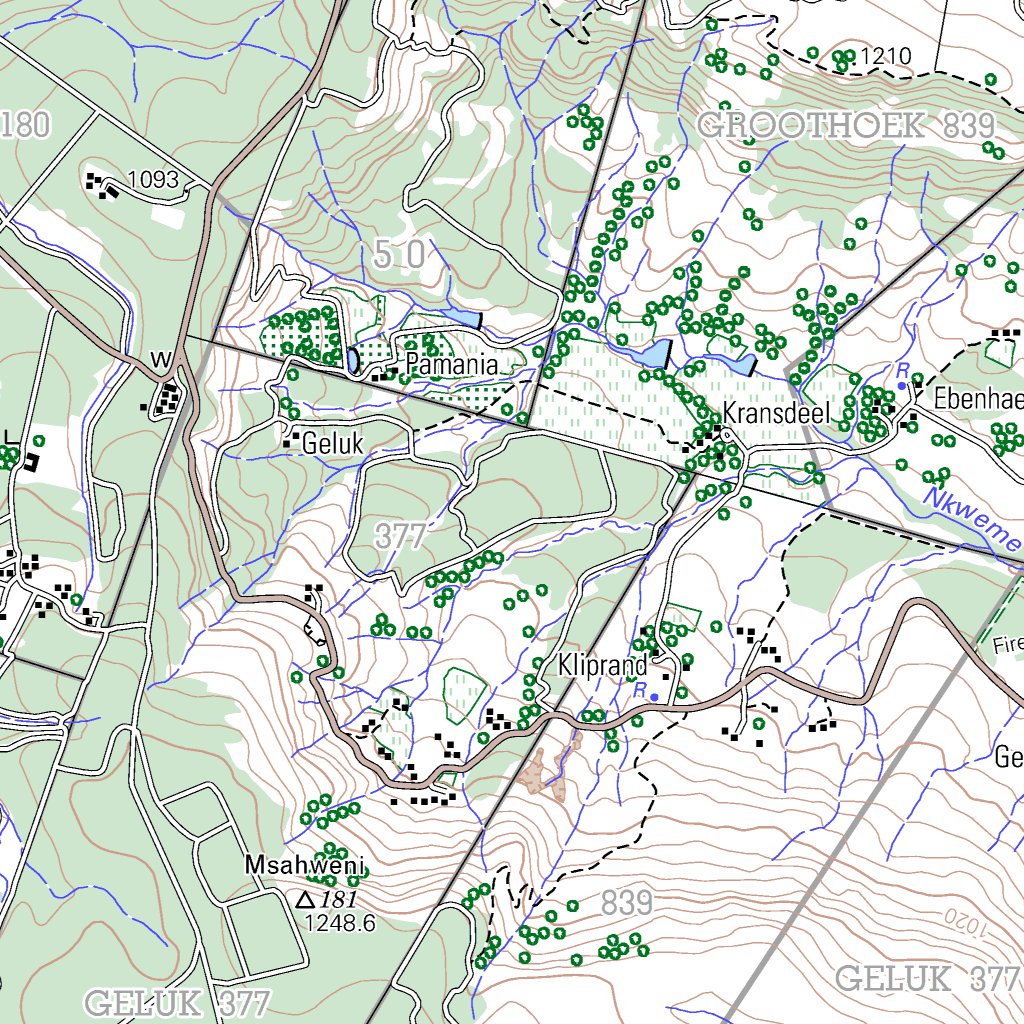The height and width of the screenshot is (1024, 1024).
Task: Click the Pamania place label
Action: pos(451,364)
